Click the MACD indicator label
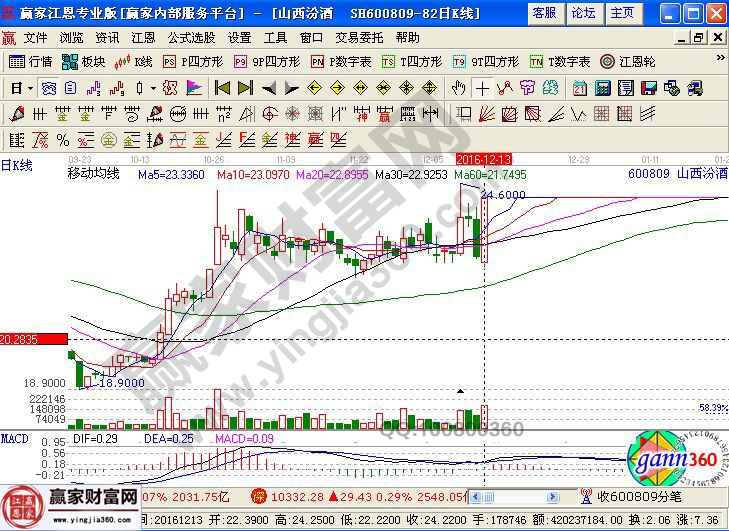This screenshot has width=729, height=531. (14, 439)
